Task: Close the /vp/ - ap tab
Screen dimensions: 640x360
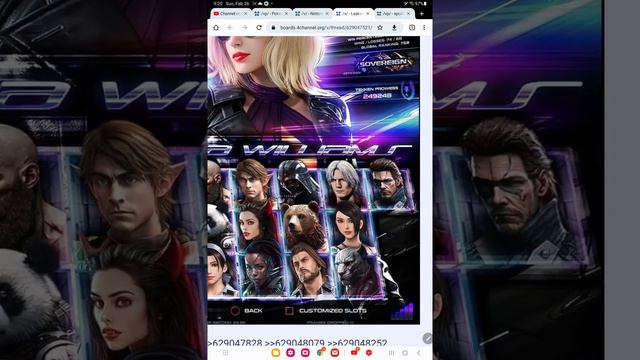Action: 408,13
